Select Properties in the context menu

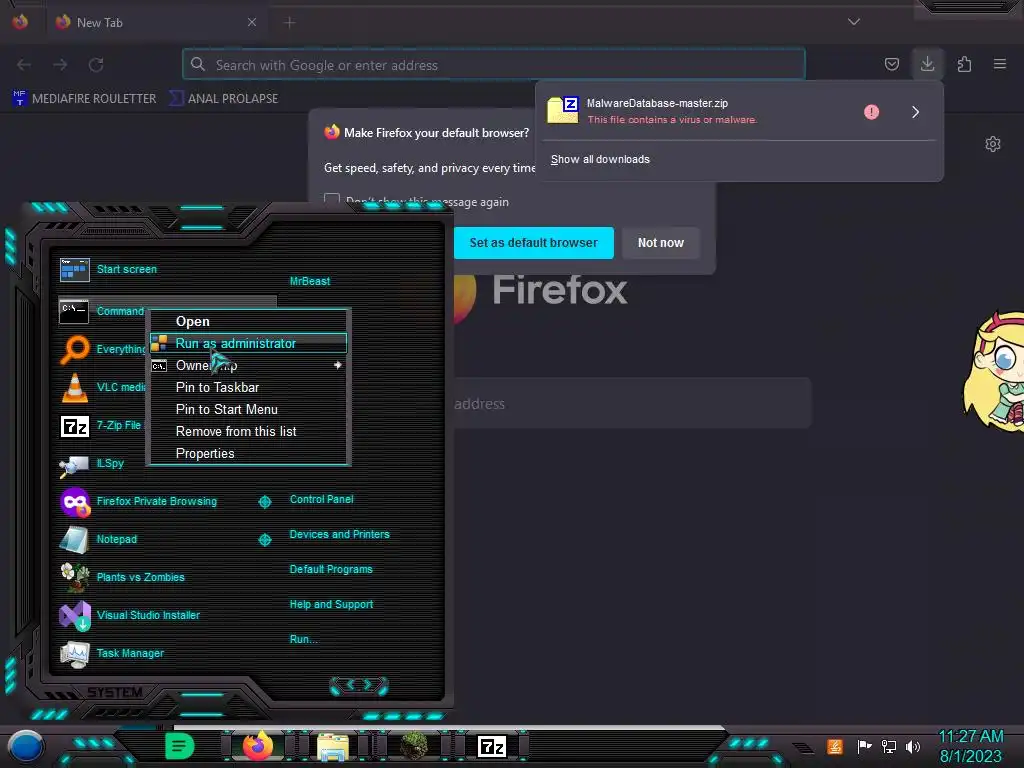tap(249, 453)
